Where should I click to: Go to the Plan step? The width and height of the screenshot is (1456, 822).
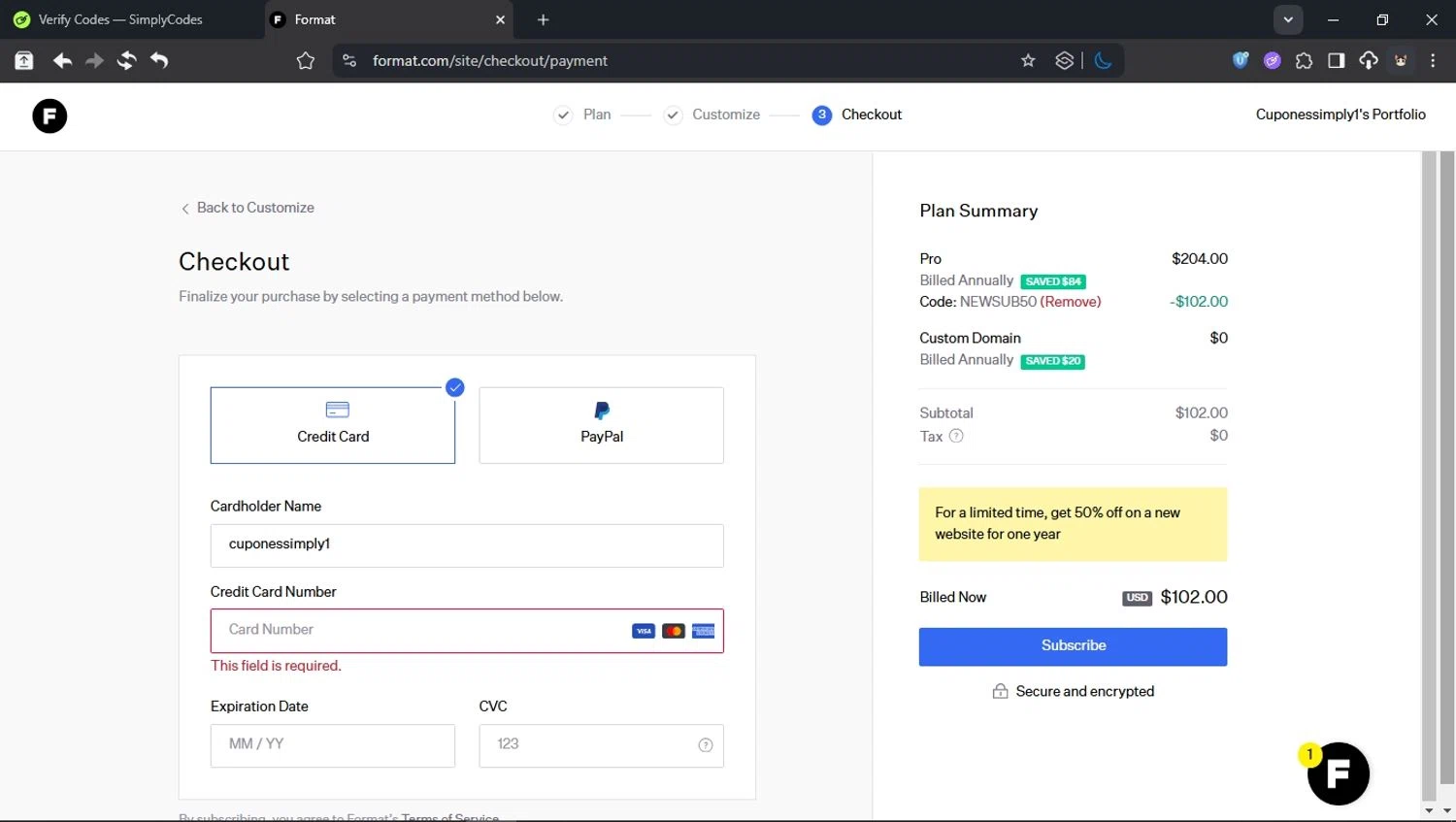(582, 115)
